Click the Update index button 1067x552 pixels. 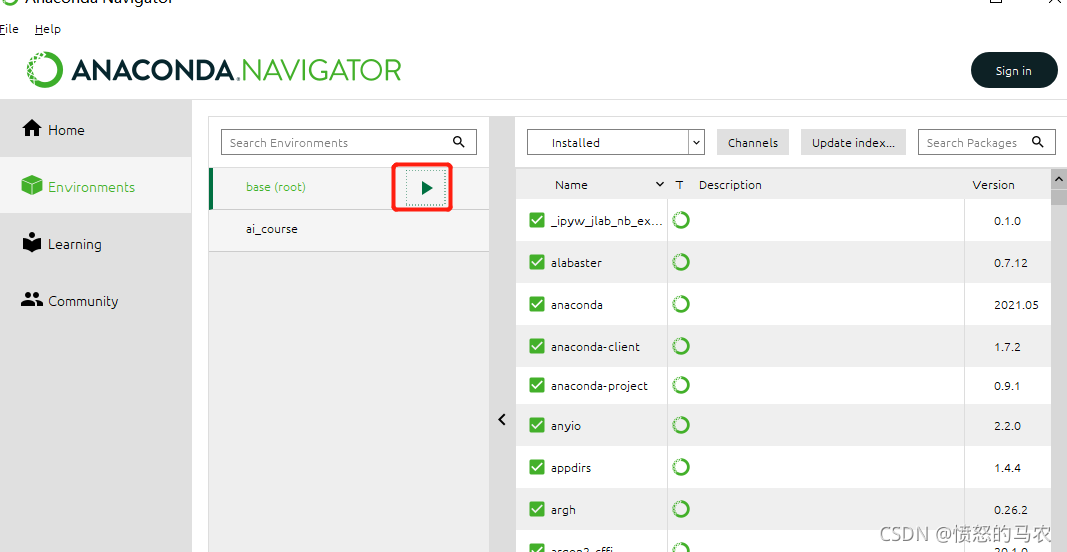(853, 142)
